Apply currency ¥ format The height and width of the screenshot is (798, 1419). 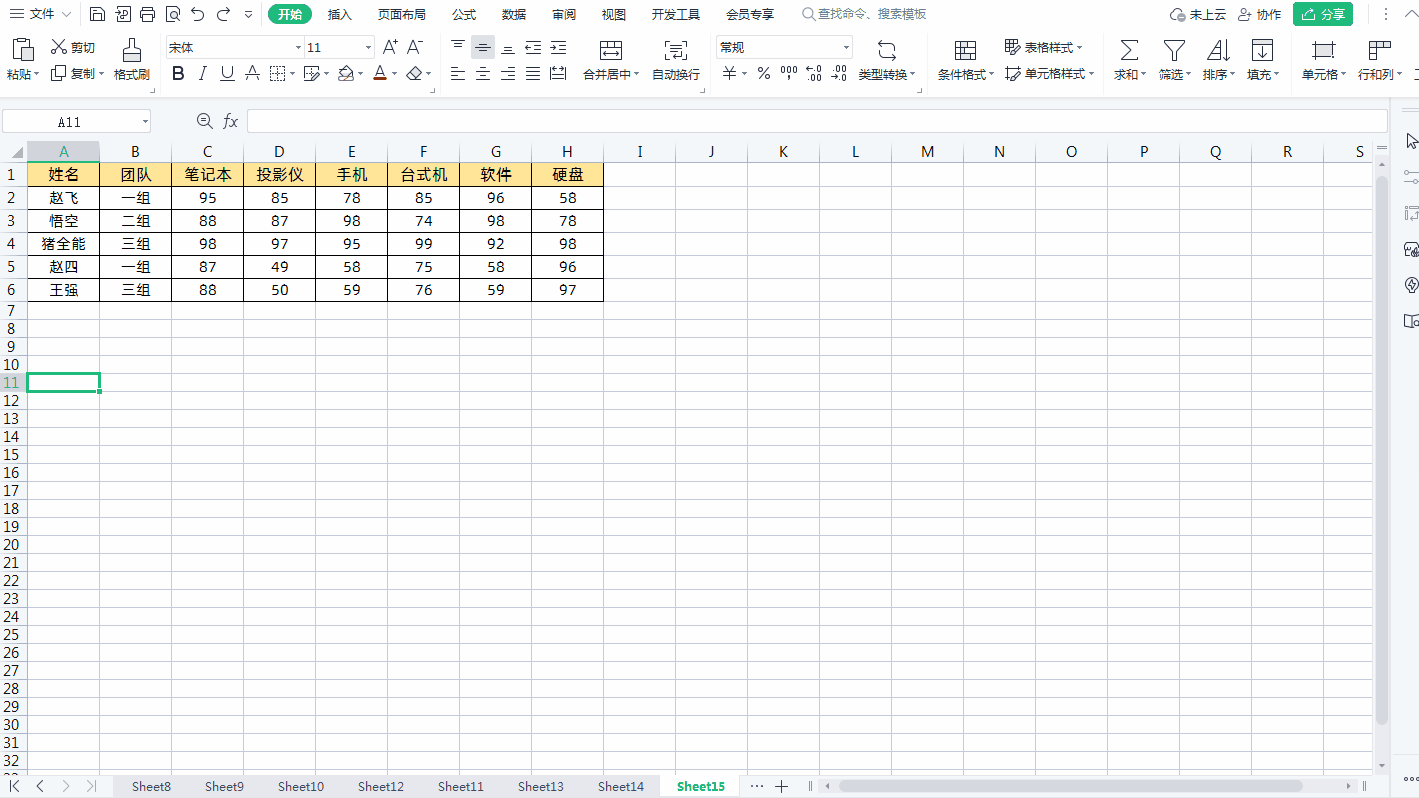pos(730,73)
